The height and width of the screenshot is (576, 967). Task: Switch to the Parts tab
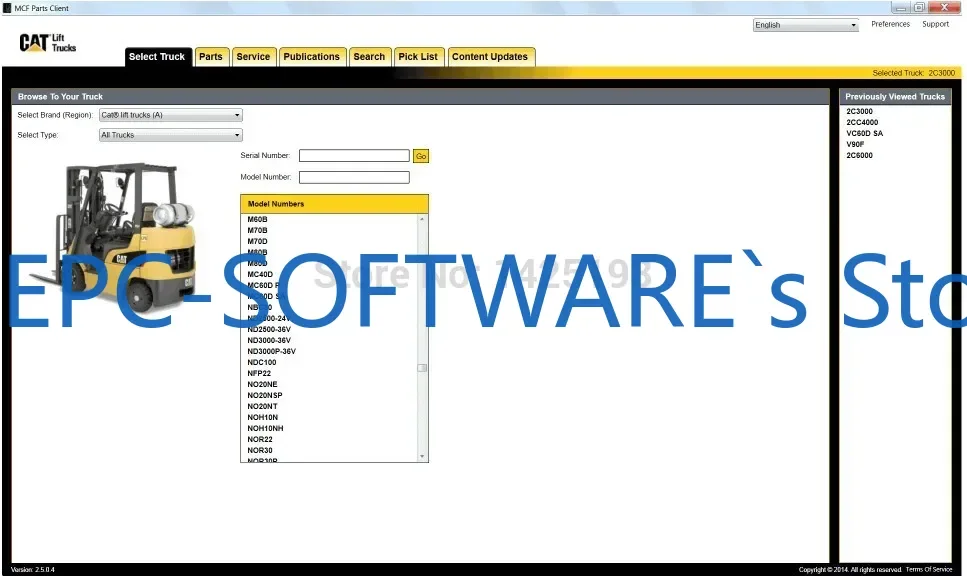(x=211, y=57)
